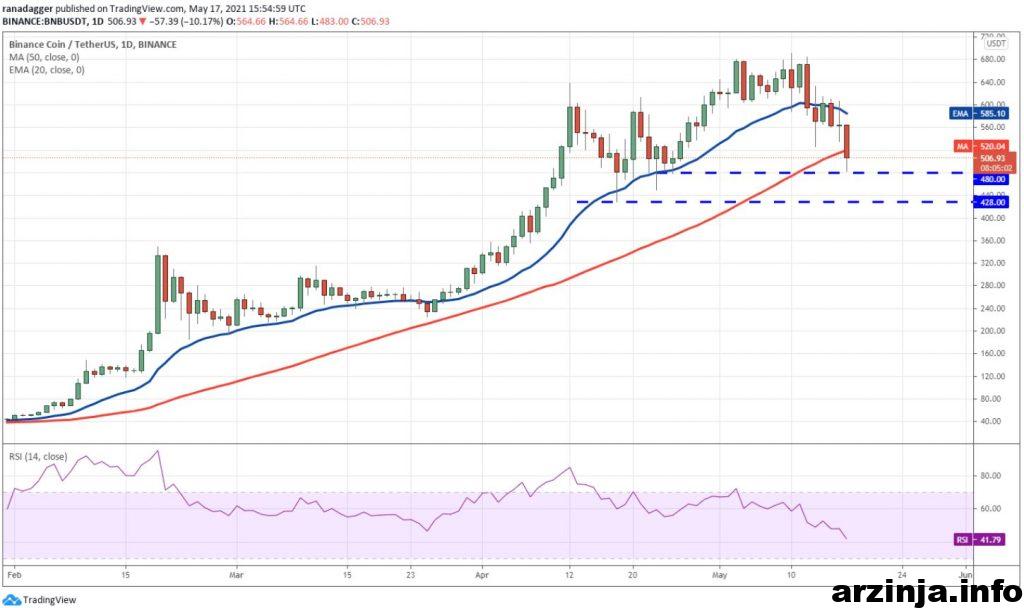Image resolution: width=1024 pixels, height=608 pixels.
Task: Click the 400.00 price axis label
Action: click(993, 218)
